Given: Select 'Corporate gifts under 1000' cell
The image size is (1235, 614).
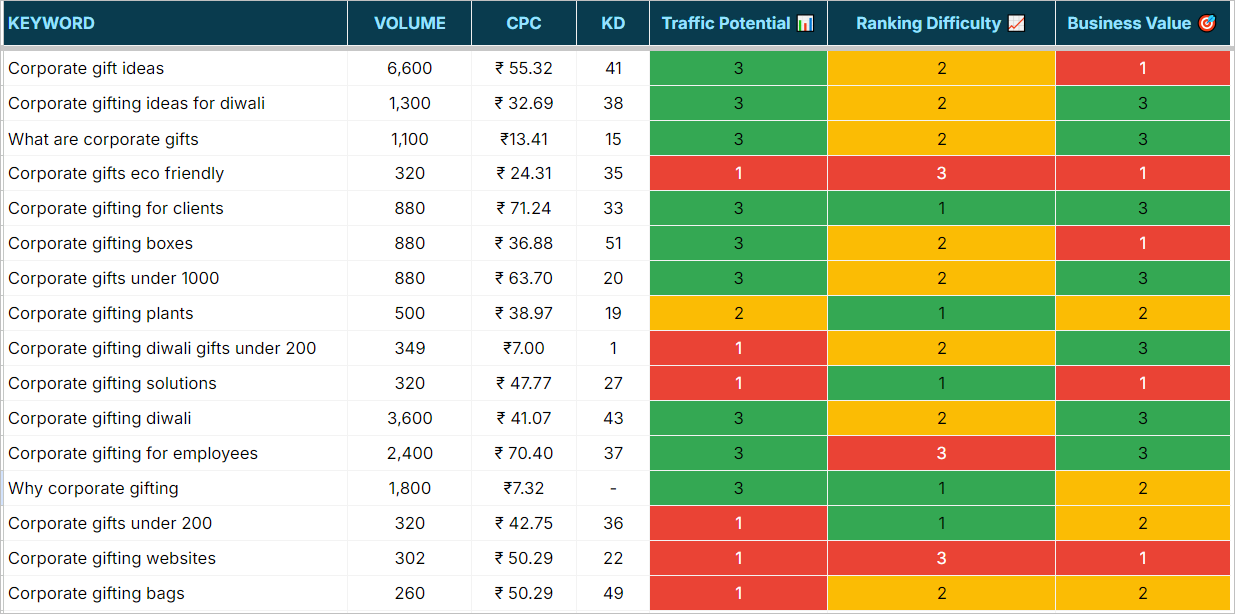Looking at the screenshot, I should click(x=175, y=278).
